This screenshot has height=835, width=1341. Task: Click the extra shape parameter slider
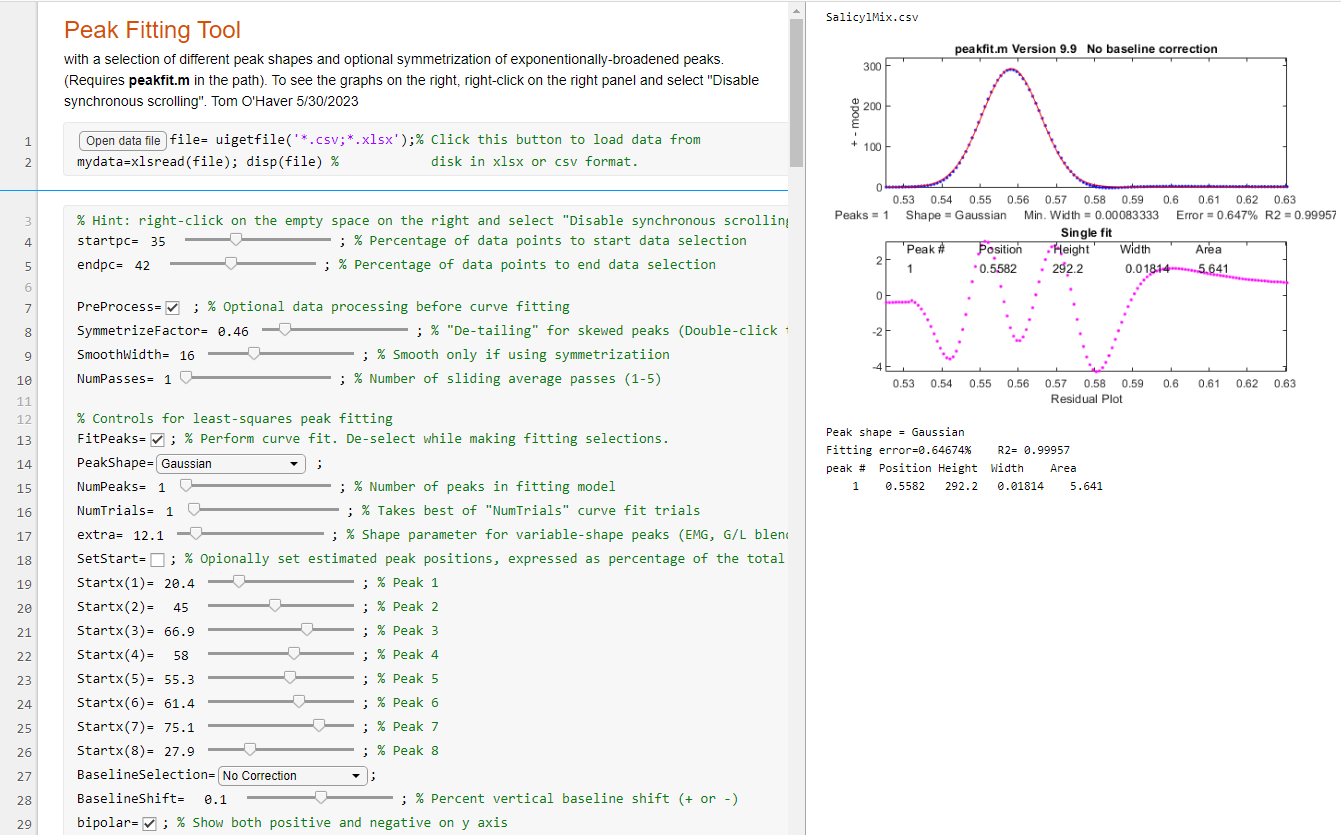point(196,535)
